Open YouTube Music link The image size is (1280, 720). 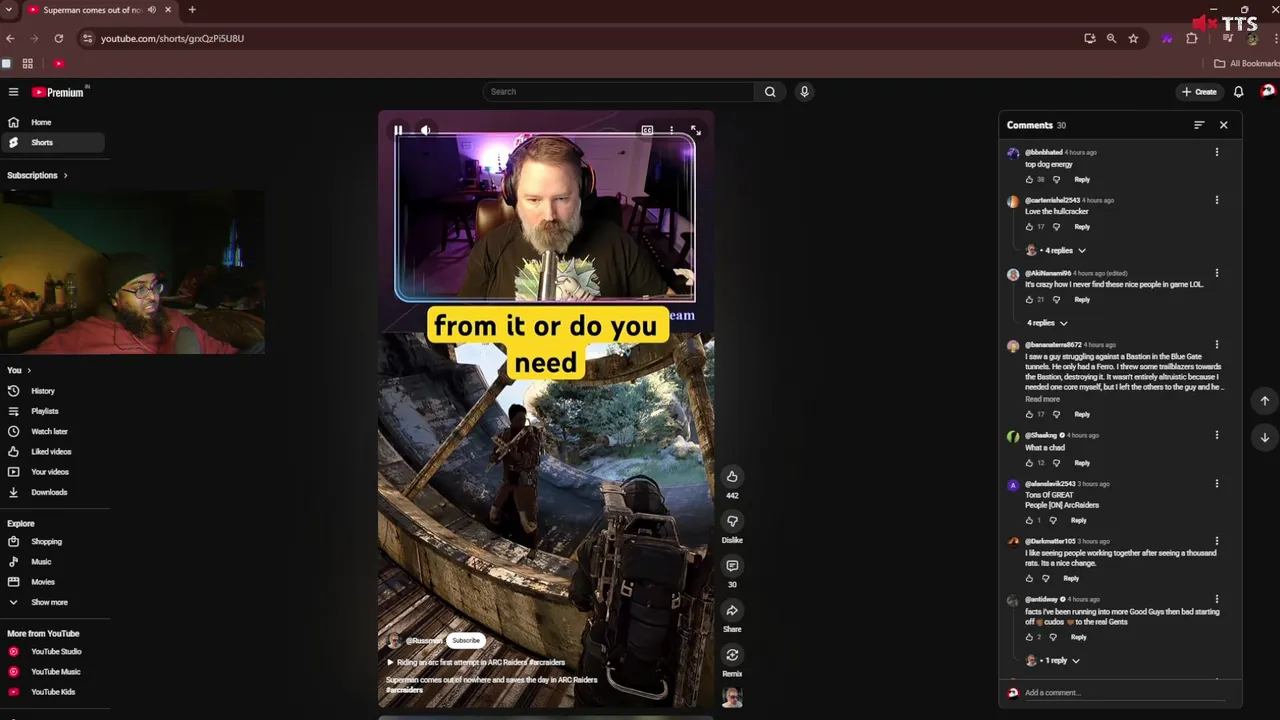coord(53,671)
